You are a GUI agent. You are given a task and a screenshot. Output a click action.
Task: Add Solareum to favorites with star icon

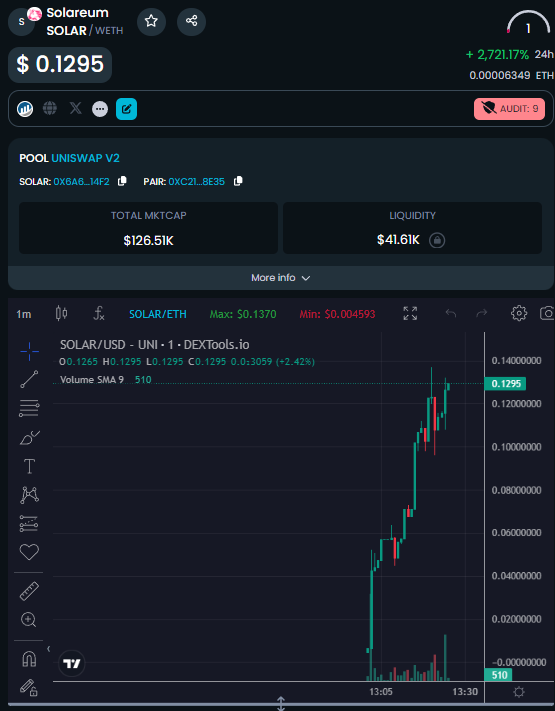point(151,21)
